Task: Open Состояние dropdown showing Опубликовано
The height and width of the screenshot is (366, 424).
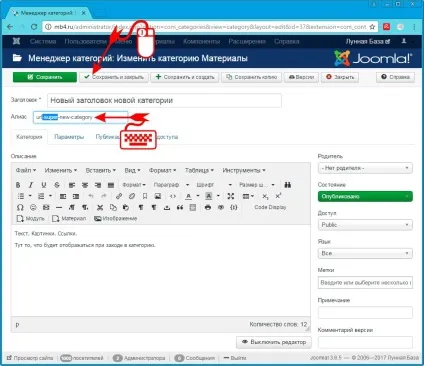Action: click(x=365, y=196)
